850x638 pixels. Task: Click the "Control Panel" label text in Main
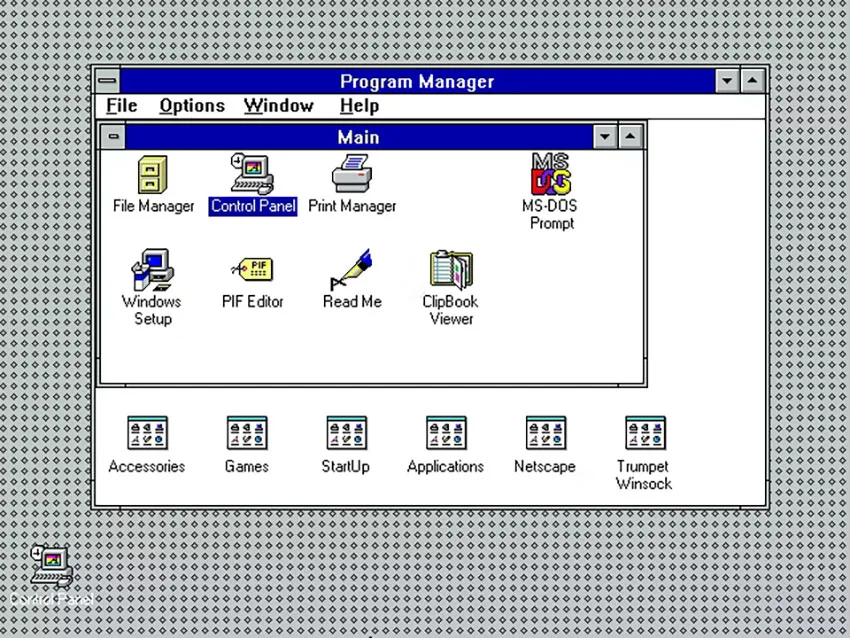pyautogui.click(x=253, y=206)
